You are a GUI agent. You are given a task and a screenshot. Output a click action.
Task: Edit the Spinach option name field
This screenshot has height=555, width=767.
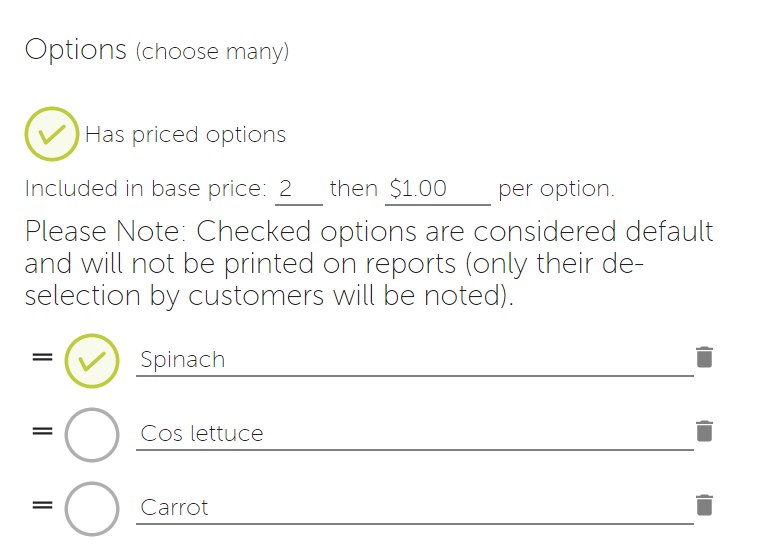click(x=415, y=360)
